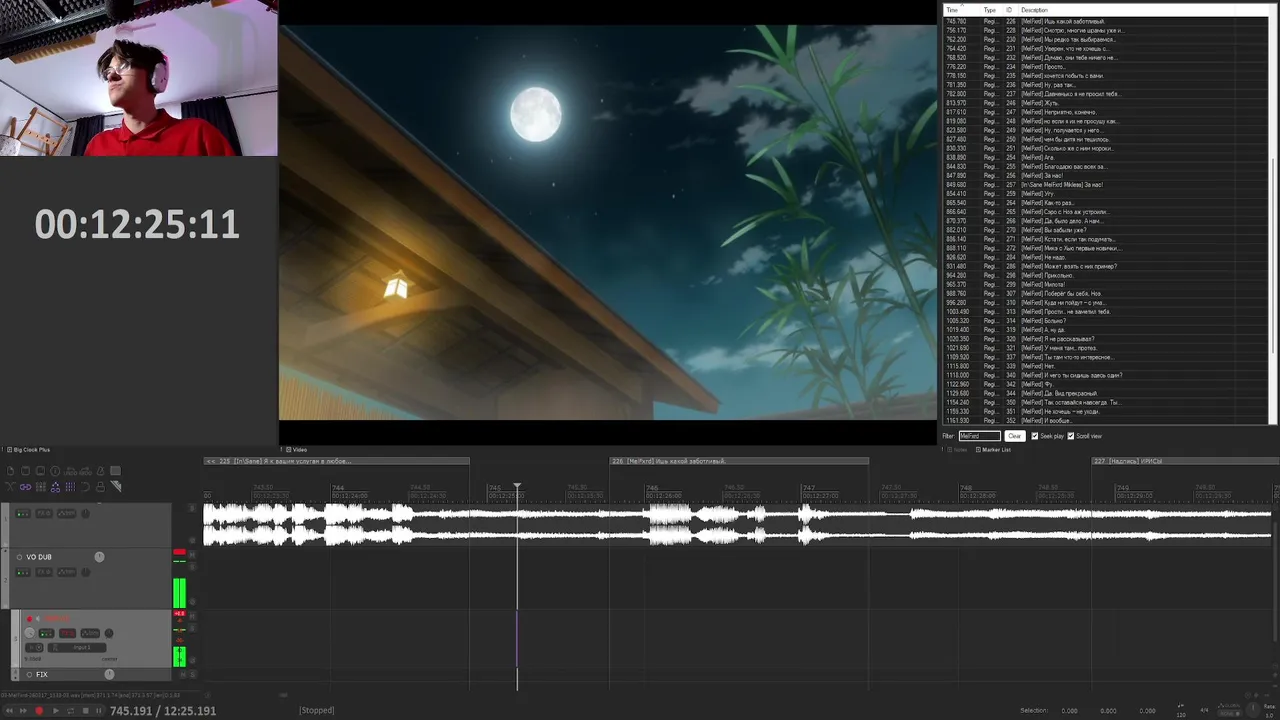This screenshot has width=1280, height=720.
Task: Toggle the Metronome icon
Action: (101, 471)
